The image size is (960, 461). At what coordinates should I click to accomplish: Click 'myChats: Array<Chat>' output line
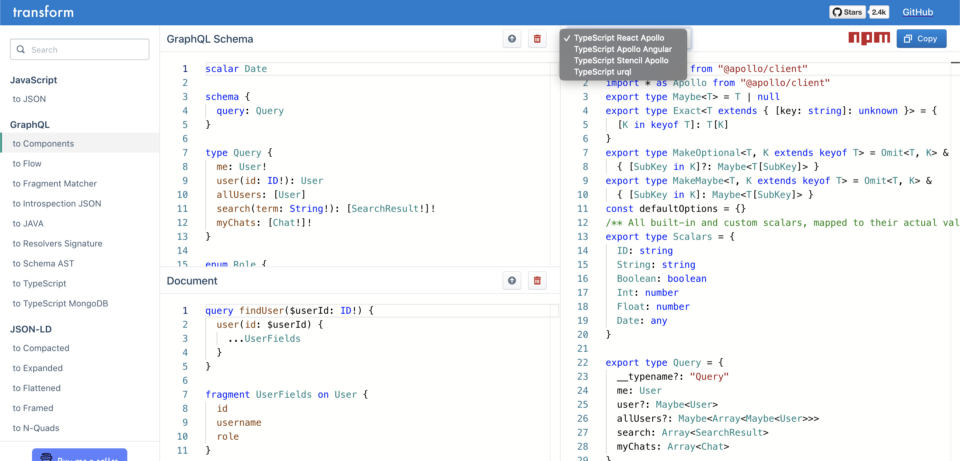673,447
